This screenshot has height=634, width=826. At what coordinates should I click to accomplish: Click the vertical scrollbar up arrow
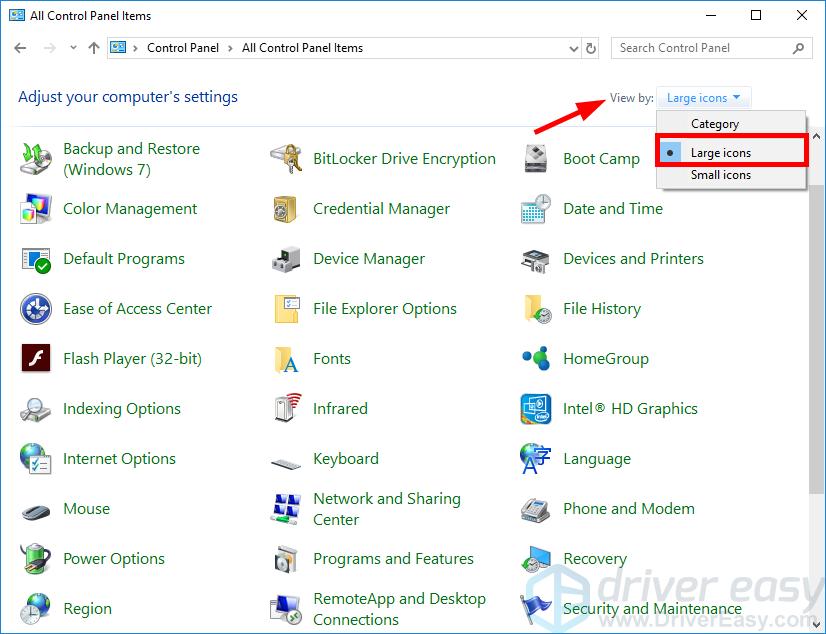tap(817, 136)
